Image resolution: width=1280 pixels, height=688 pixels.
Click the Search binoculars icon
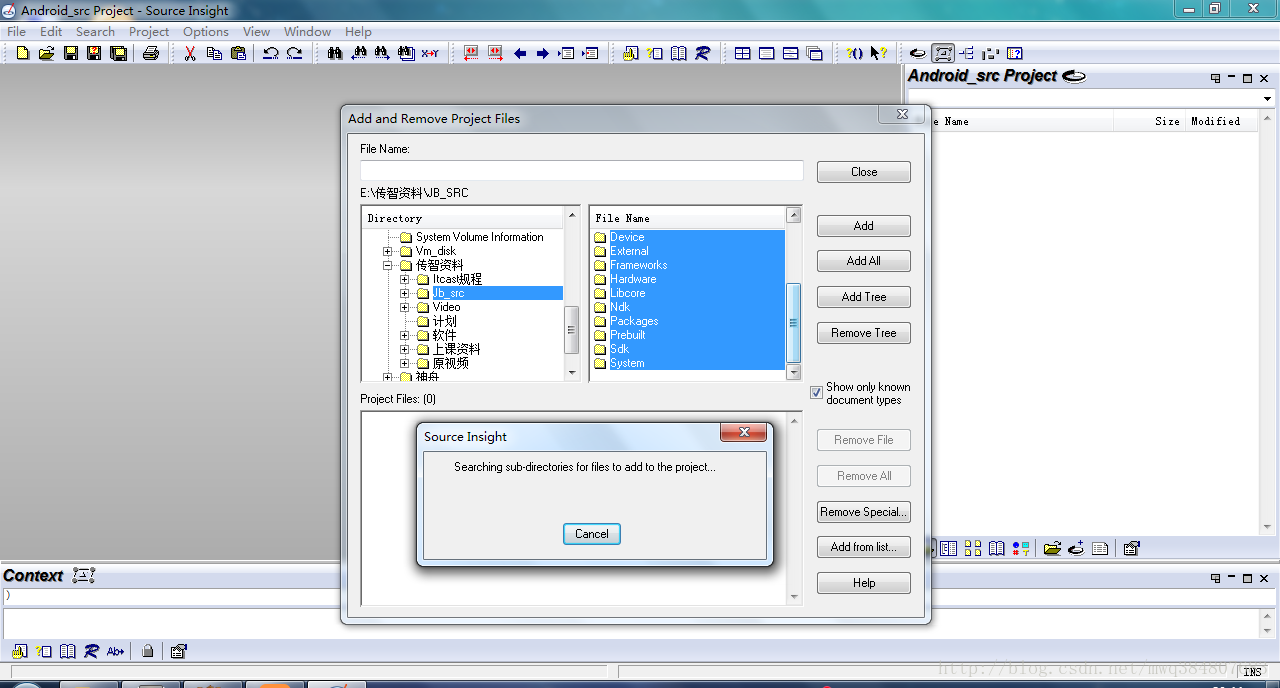pyautogui.click(x=335, y=53)
